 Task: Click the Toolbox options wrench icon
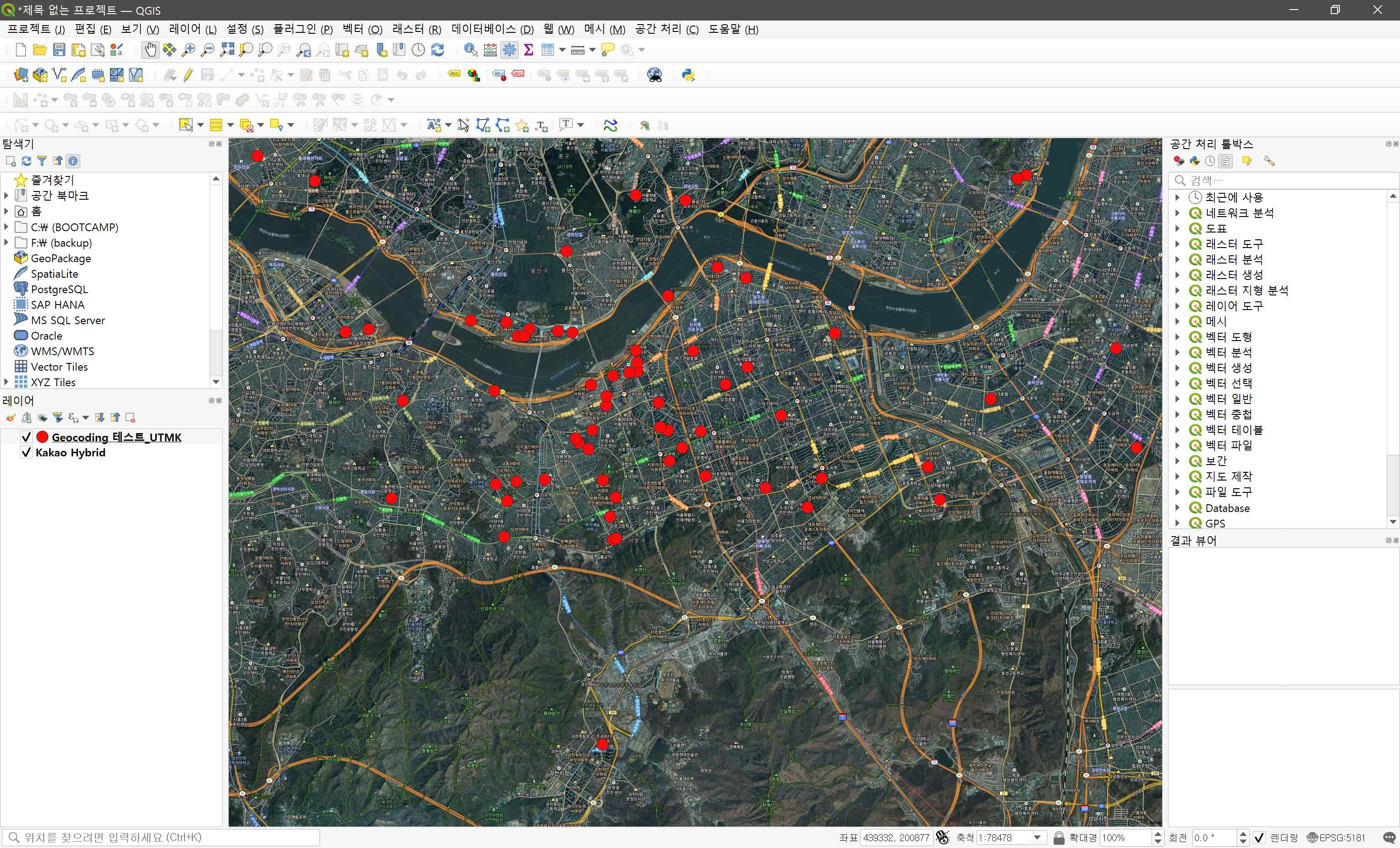tap(1269, 161)
